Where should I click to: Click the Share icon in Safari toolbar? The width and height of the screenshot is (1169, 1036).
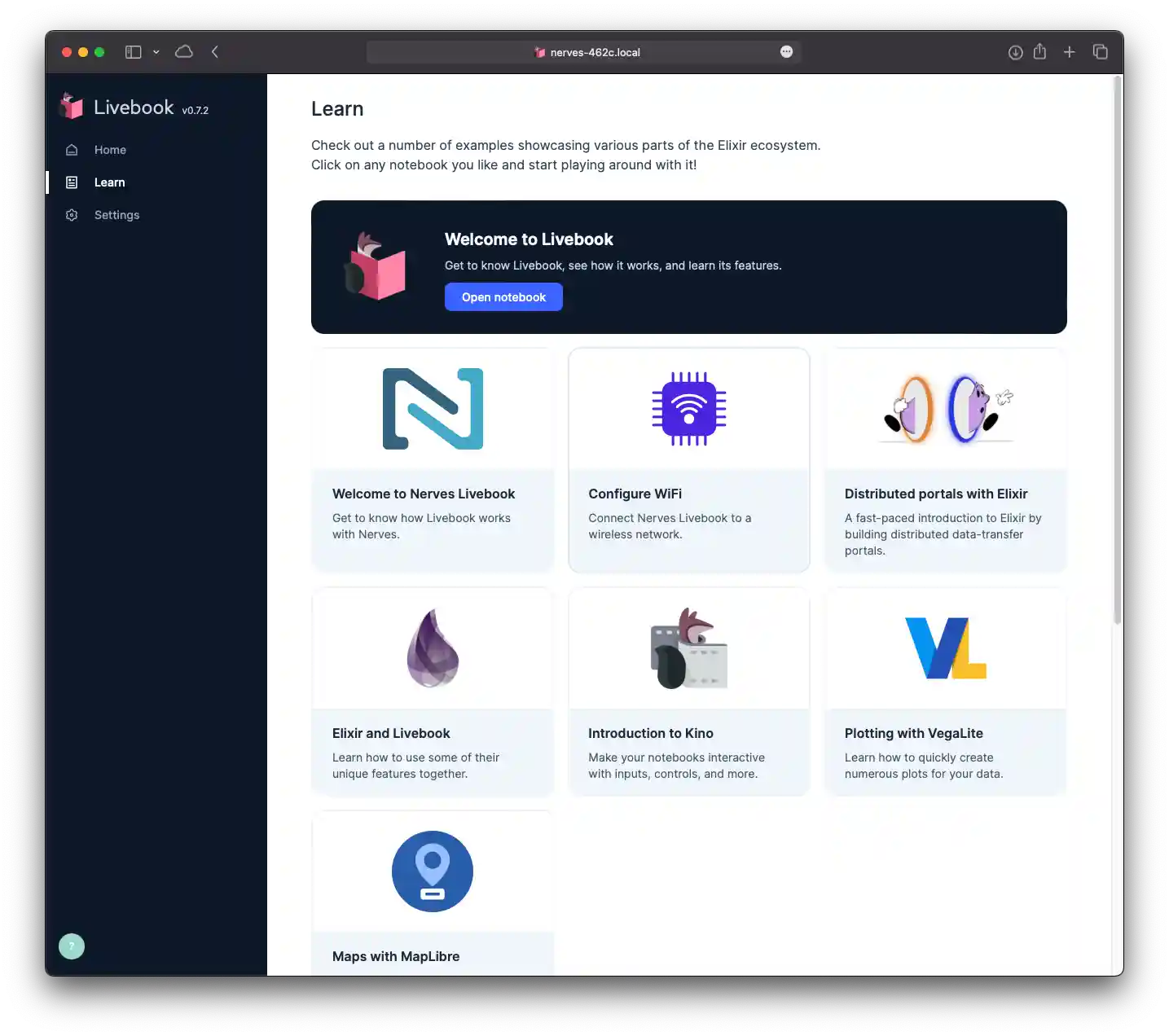(1039, 51)
